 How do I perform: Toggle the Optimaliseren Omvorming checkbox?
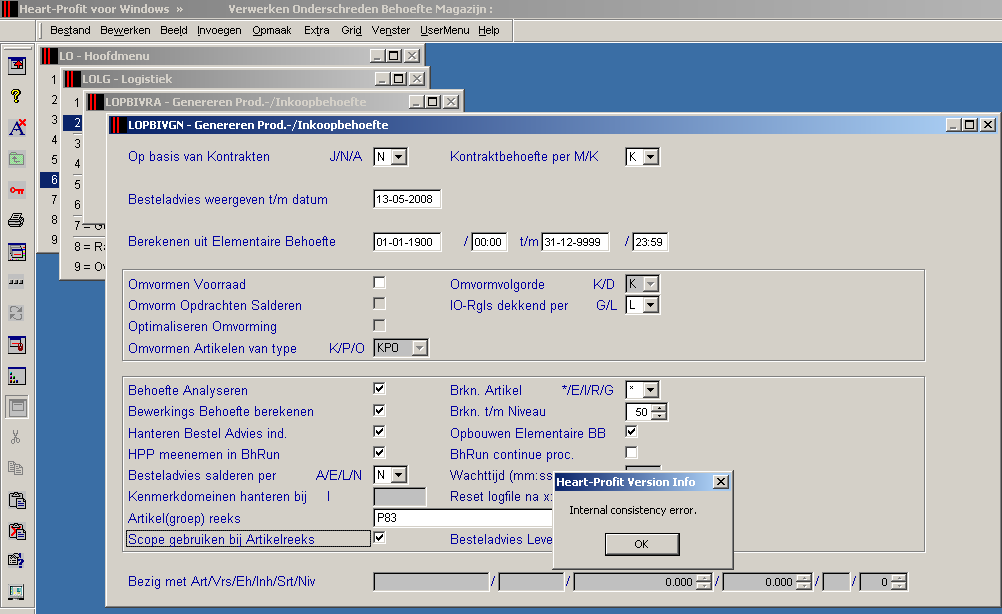tap(380, 325)
